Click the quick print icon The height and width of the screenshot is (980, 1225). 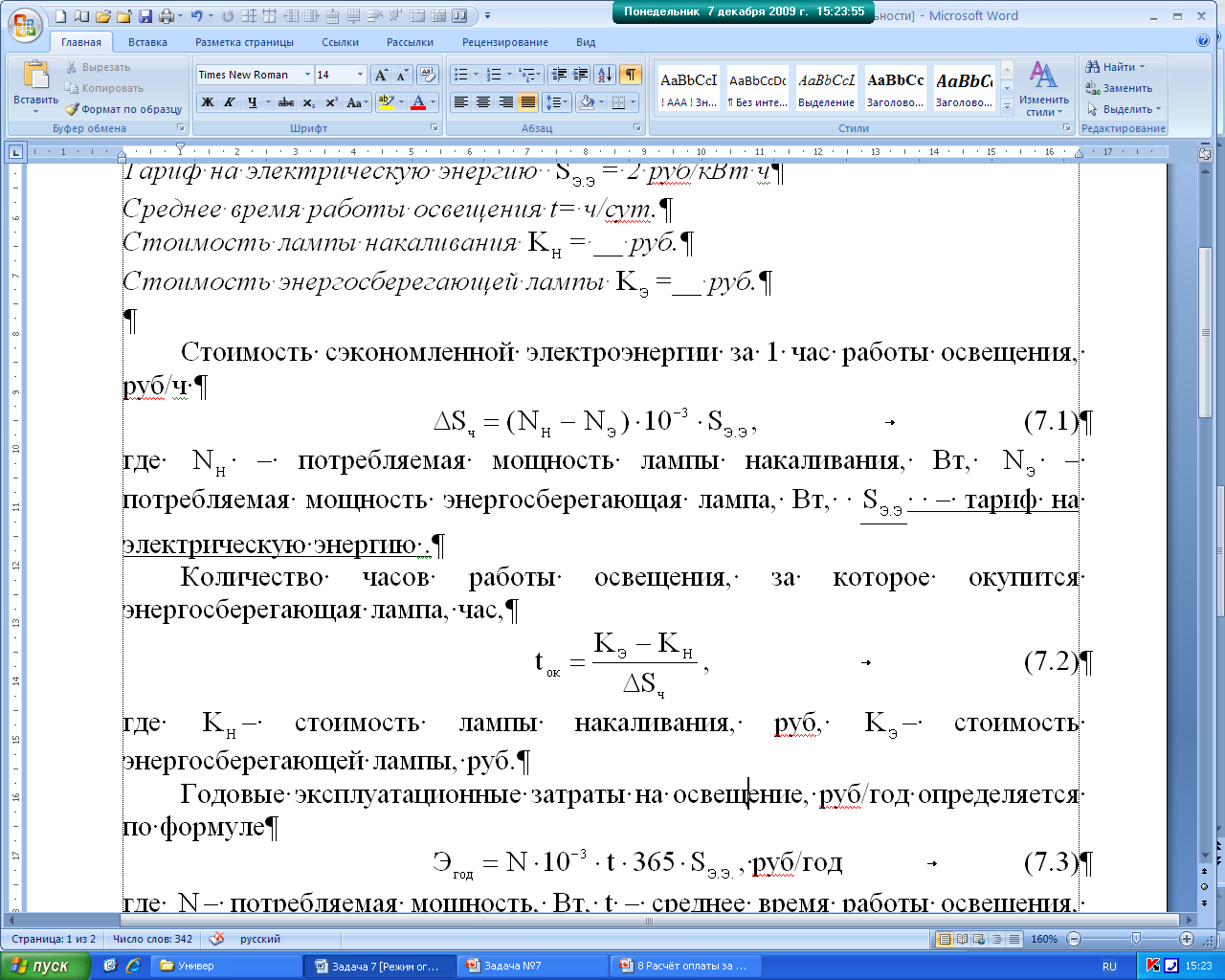click(167, 16)
